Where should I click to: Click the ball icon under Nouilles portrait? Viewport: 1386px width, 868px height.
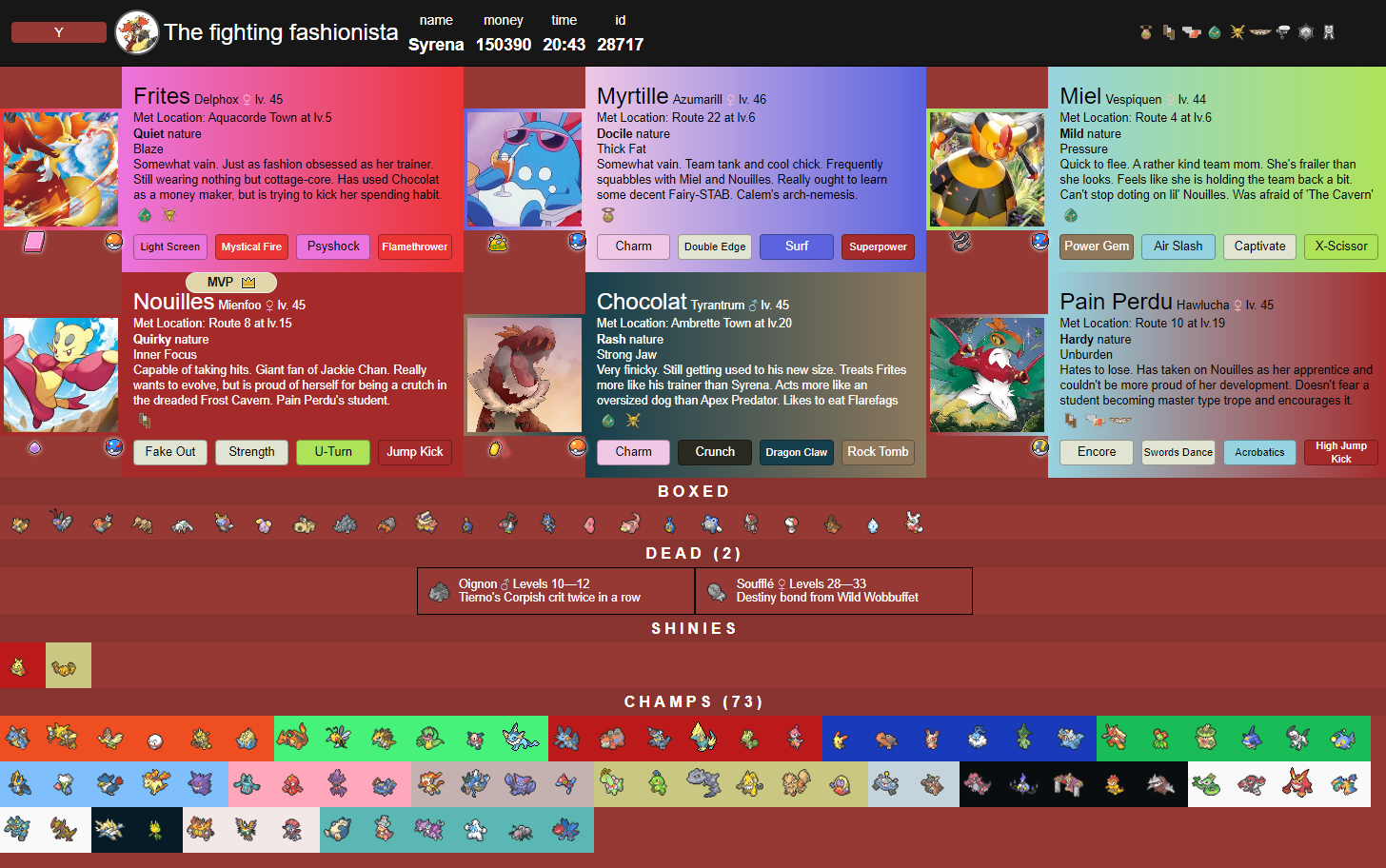point(114,447)
